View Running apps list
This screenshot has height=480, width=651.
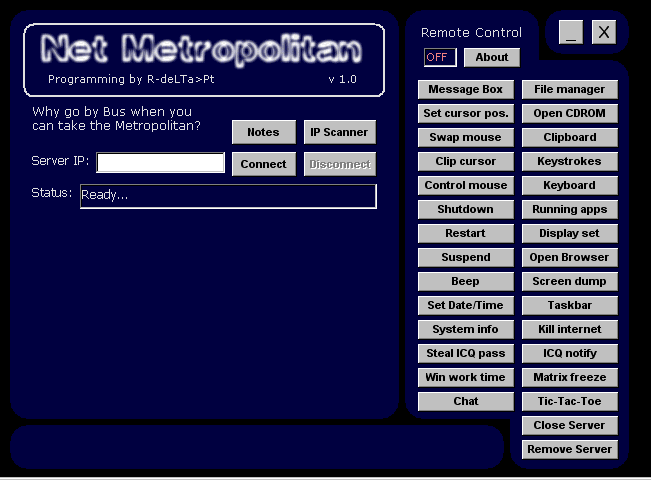[570, 209]
